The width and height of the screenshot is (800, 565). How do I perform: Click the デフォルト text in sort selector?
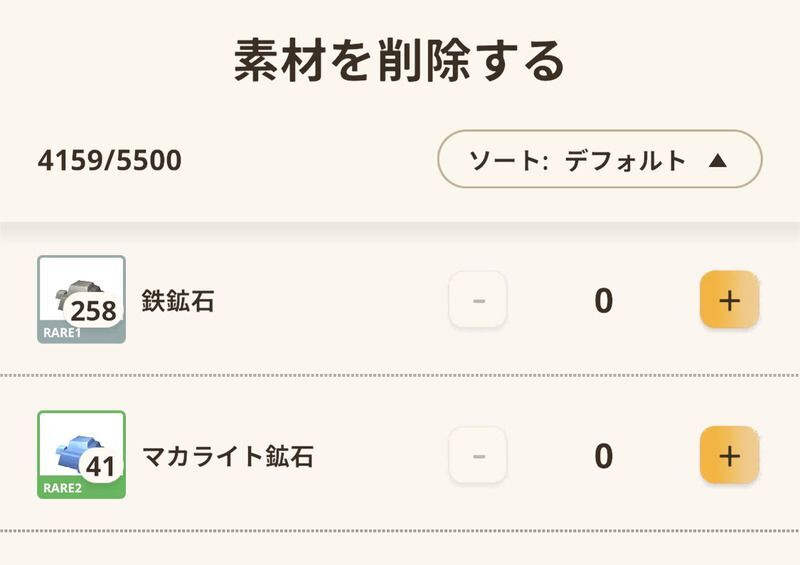625,160
